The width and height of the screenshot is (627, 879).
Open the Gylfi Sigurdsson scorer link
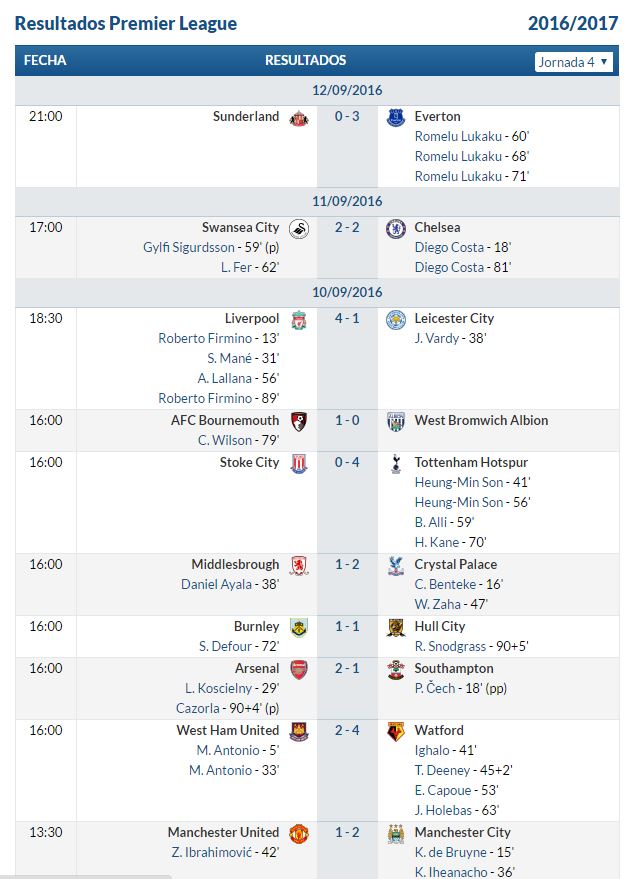[188, 247]
